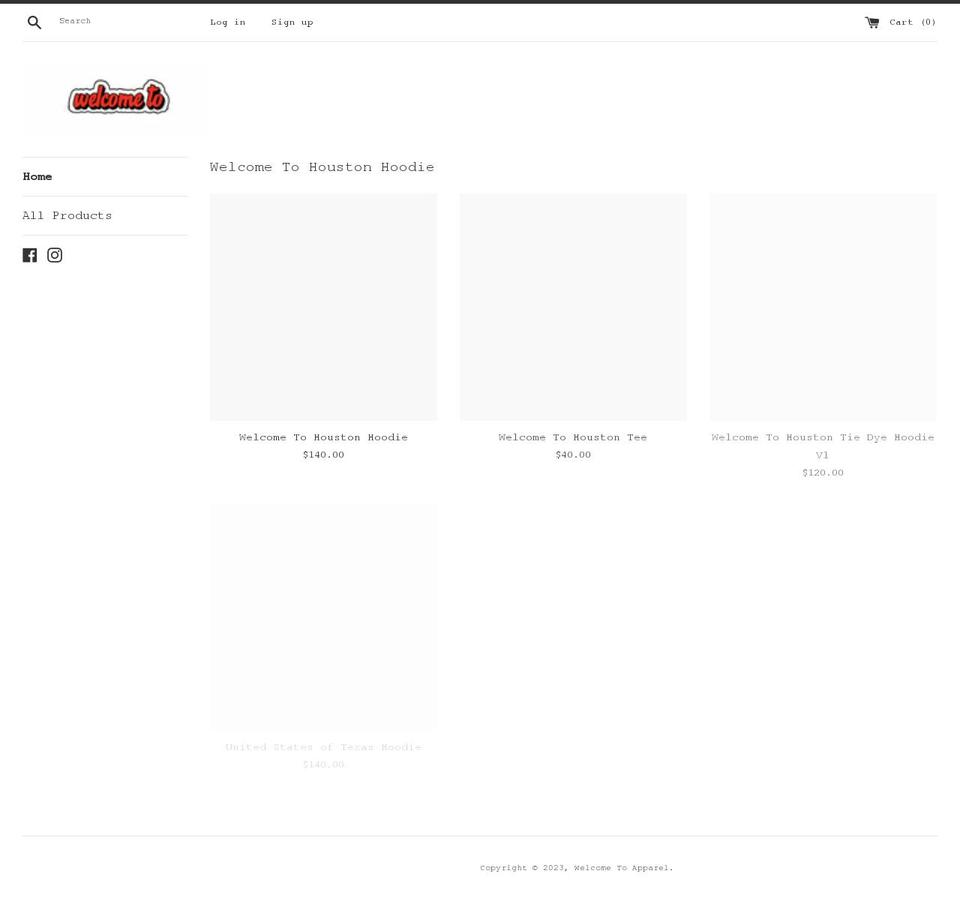Open the Instagram icon link
Image resolution: width=960 pixels, height=898 pixels.
point(54,255)
